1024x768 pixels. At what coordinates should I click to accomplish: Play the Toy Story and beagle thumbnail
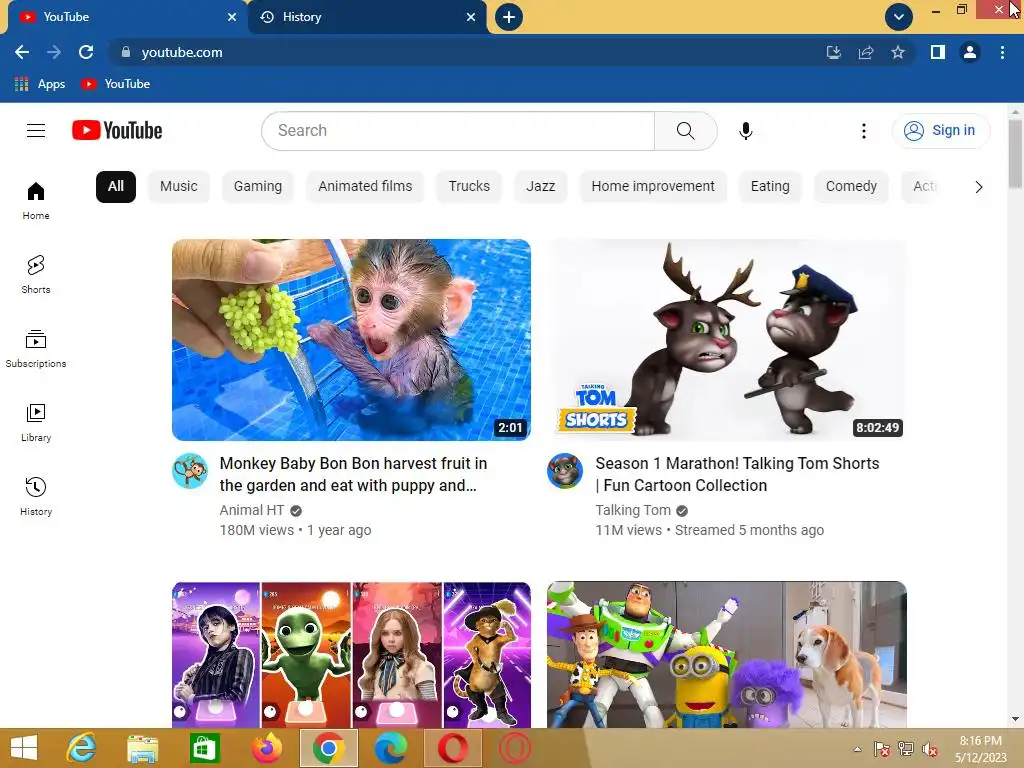pos(727,654)
